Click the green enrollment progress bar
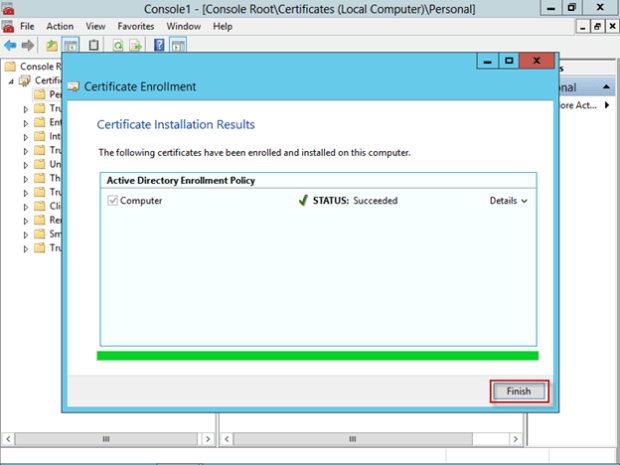 click(x=317, y=355)
